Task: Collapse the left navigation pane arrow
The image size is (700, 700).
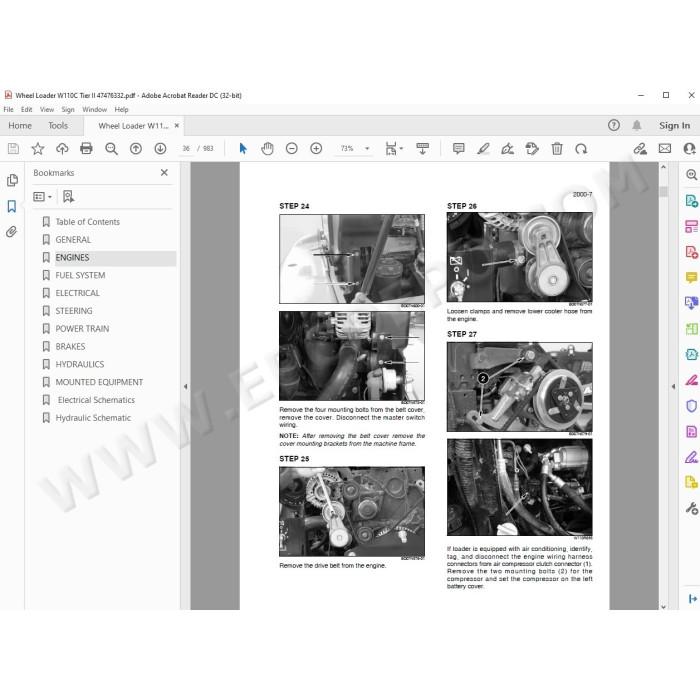Action: tap(185, 387)
